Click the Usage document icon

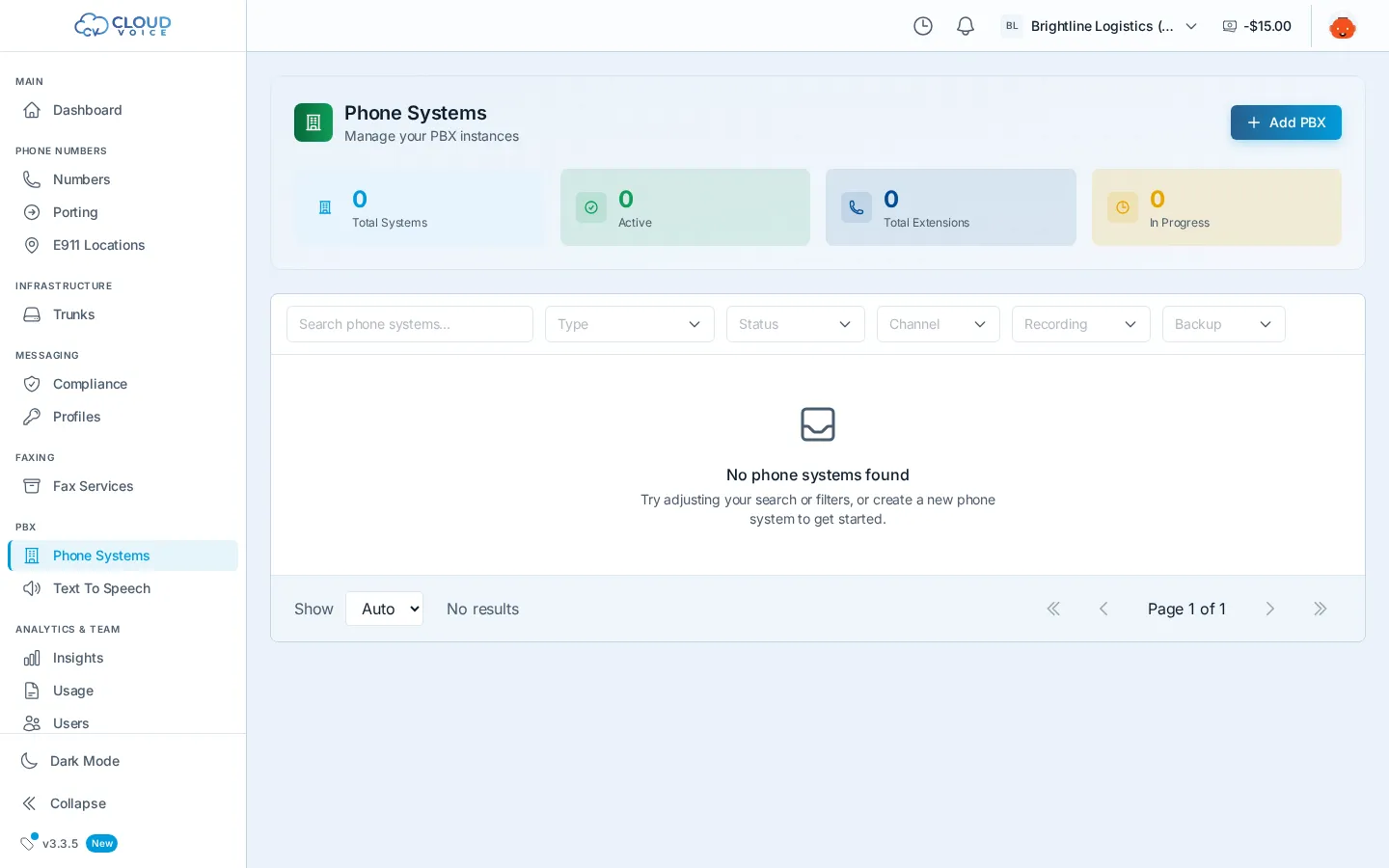(x=32, y=691)
